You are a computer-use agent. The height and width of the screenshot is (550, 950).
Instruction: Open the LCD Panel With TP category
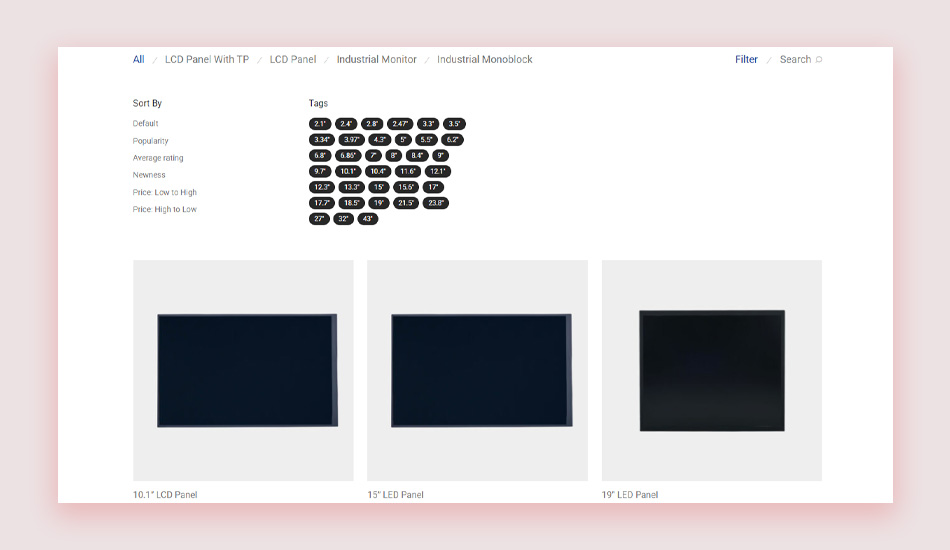pyautogui.click(x=207, y=59)
